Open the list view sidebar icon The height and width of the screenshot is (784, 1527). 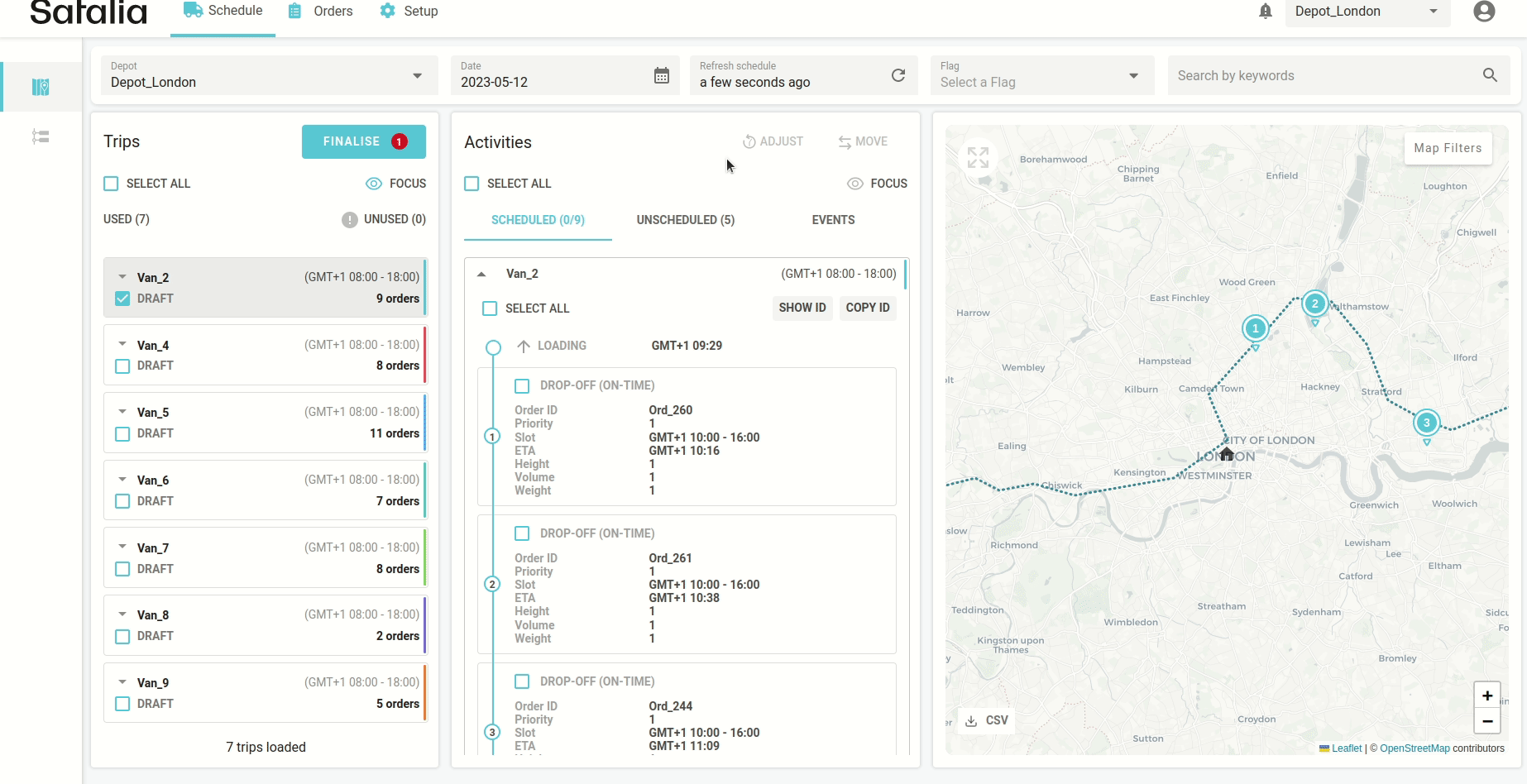41,136
